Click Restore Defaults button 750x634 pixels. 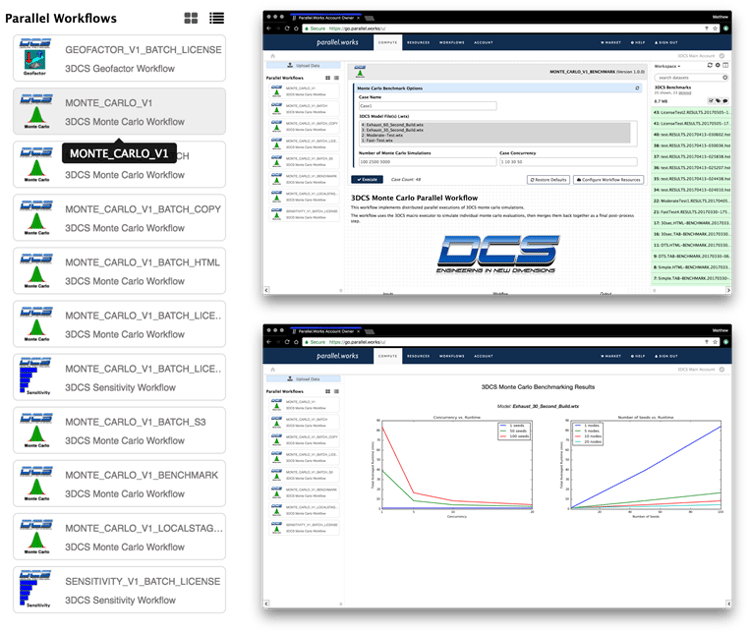tap(548, 179)
